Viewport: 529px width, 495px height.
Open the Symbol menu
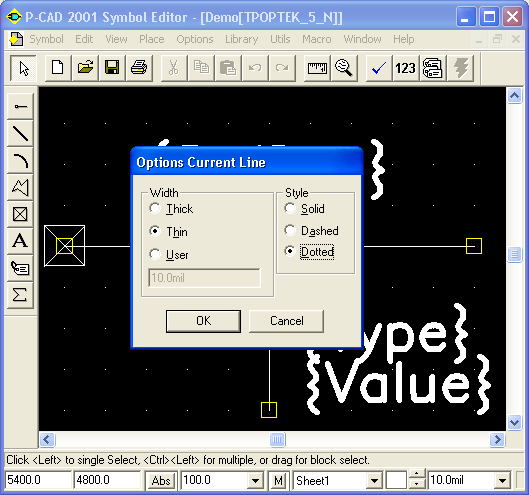tap(46, 39)
